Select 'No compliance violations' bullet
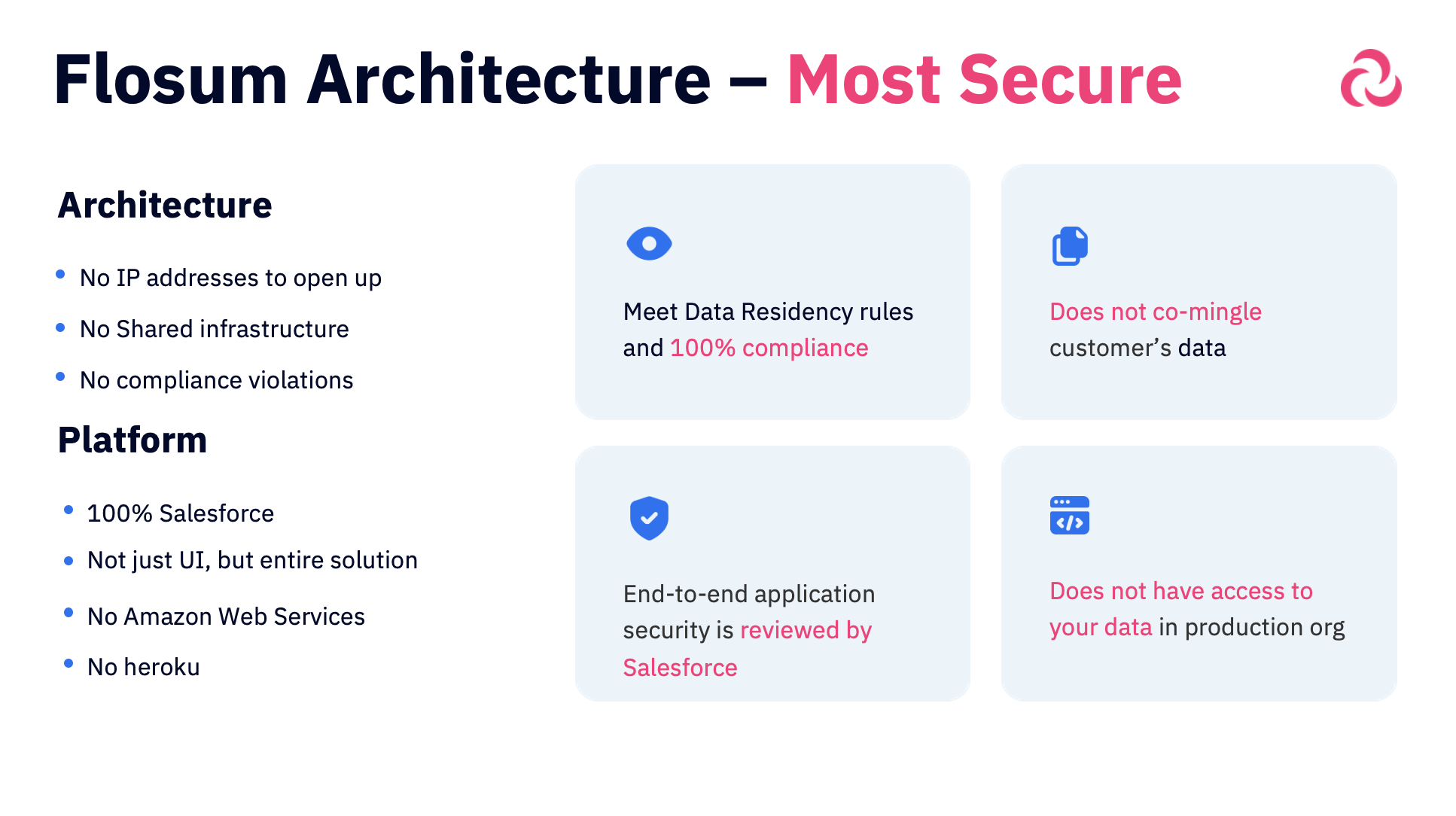The image size is (1456, 816). [x=217, y=380]
